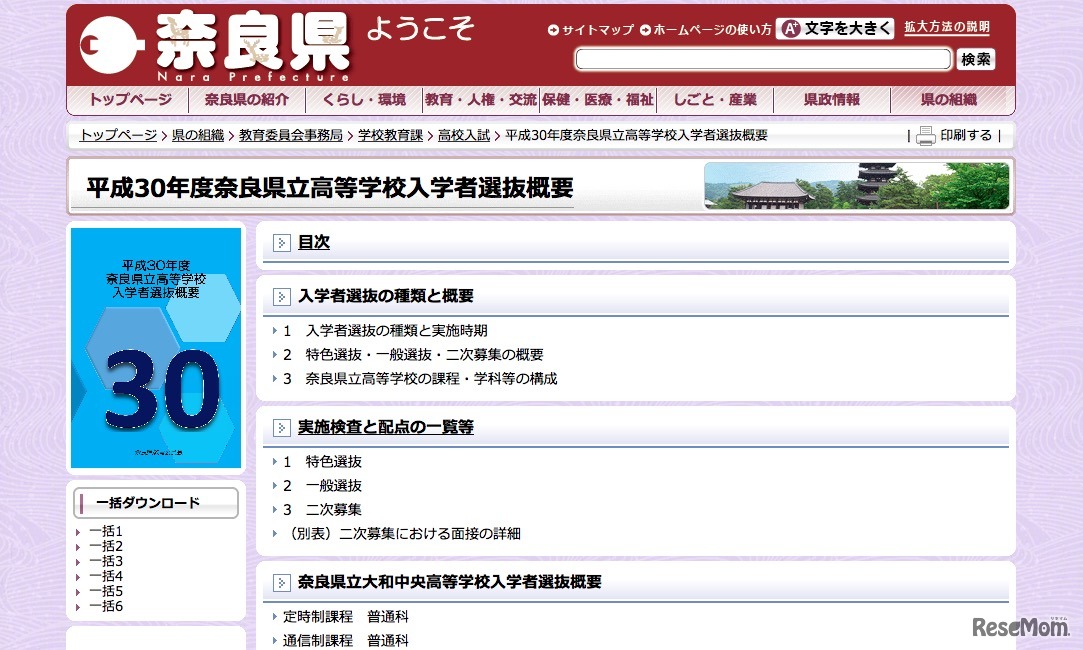The image size is (1083, 650).
Task: Click the circle arrow icon before サイトマップ
Action: coord(553,30)
